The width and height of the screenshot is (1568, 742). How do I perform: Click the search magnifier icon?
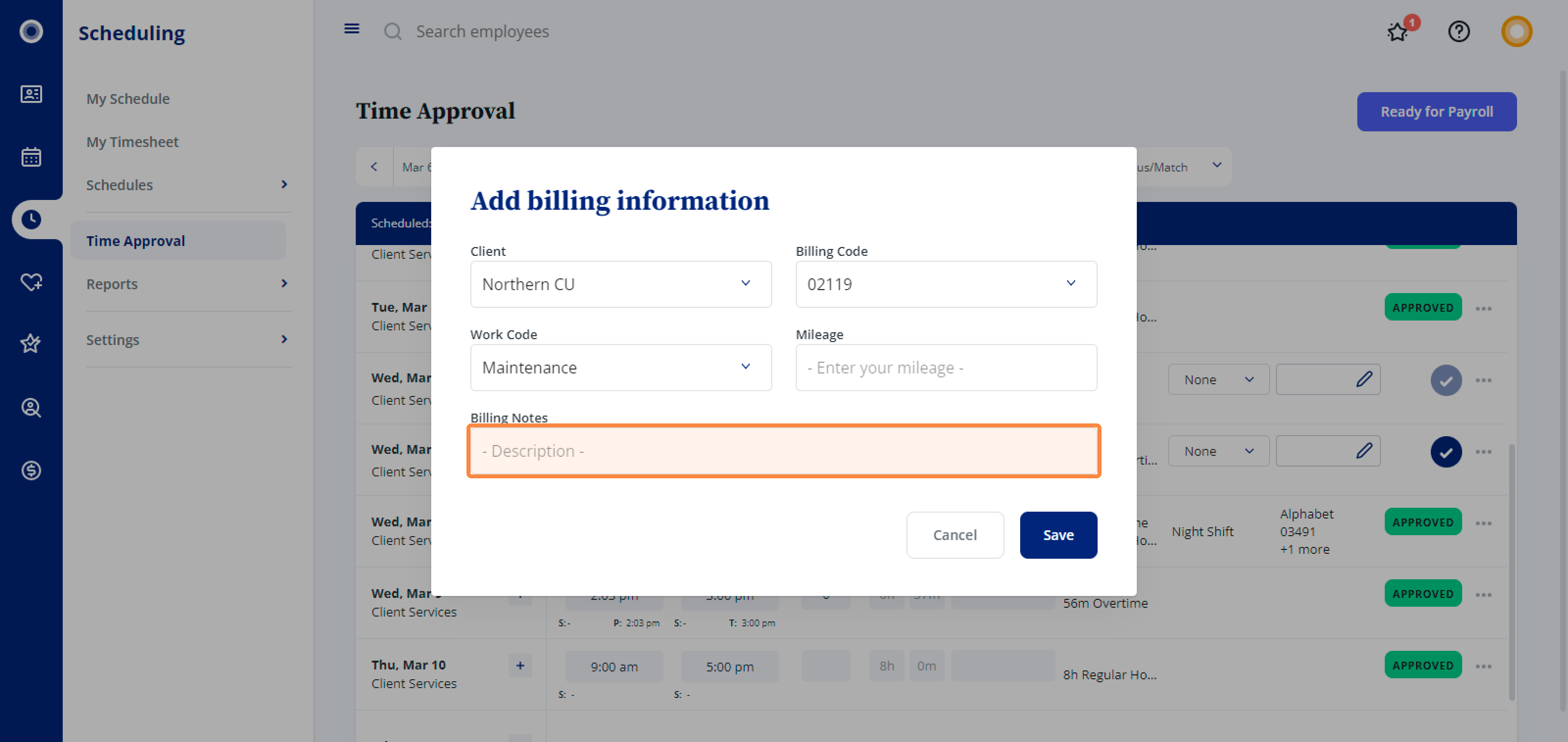click(392, 31)
